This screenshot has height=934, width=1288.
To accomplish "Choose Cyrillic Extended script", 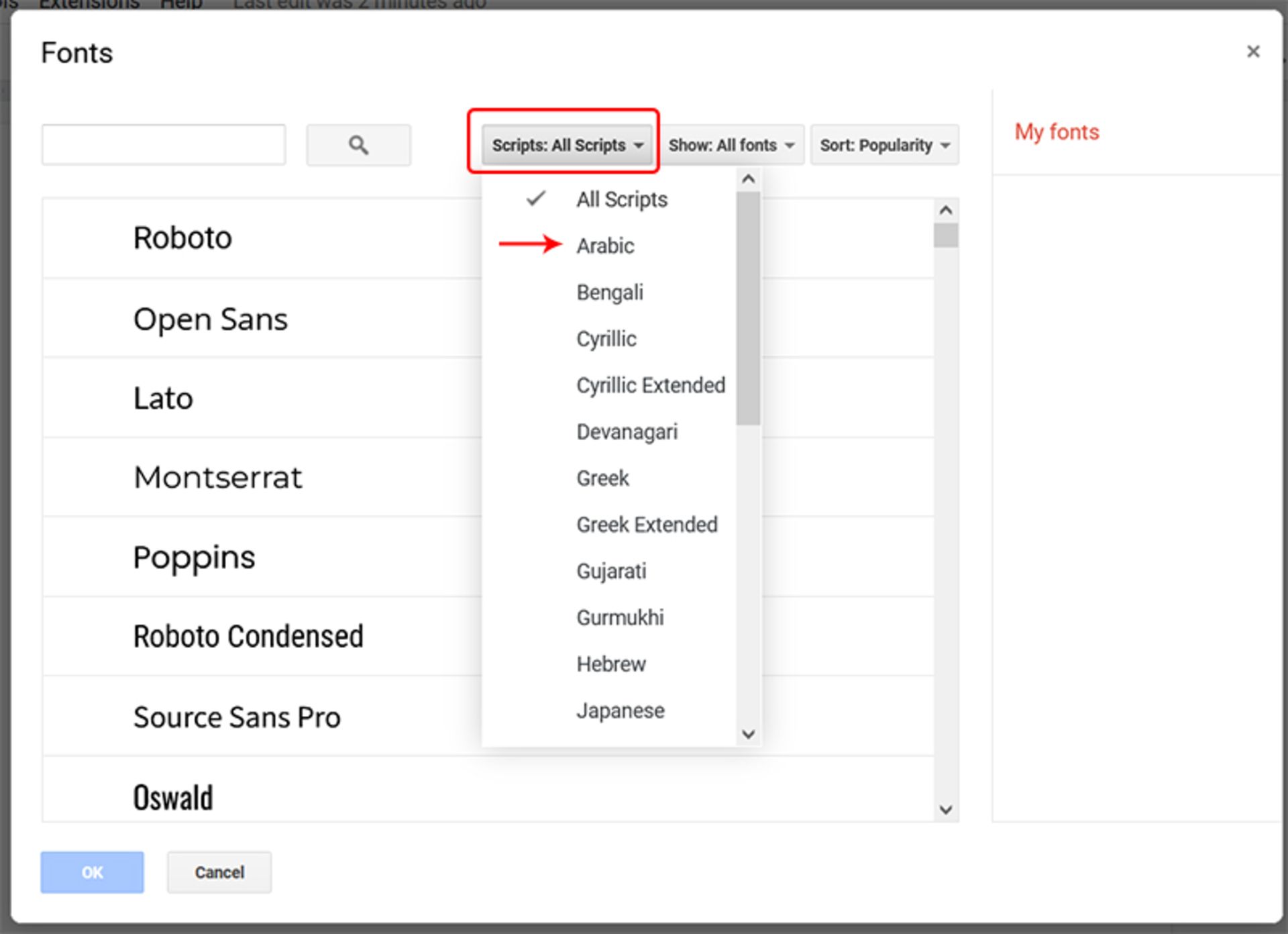I will click(650, 385).
